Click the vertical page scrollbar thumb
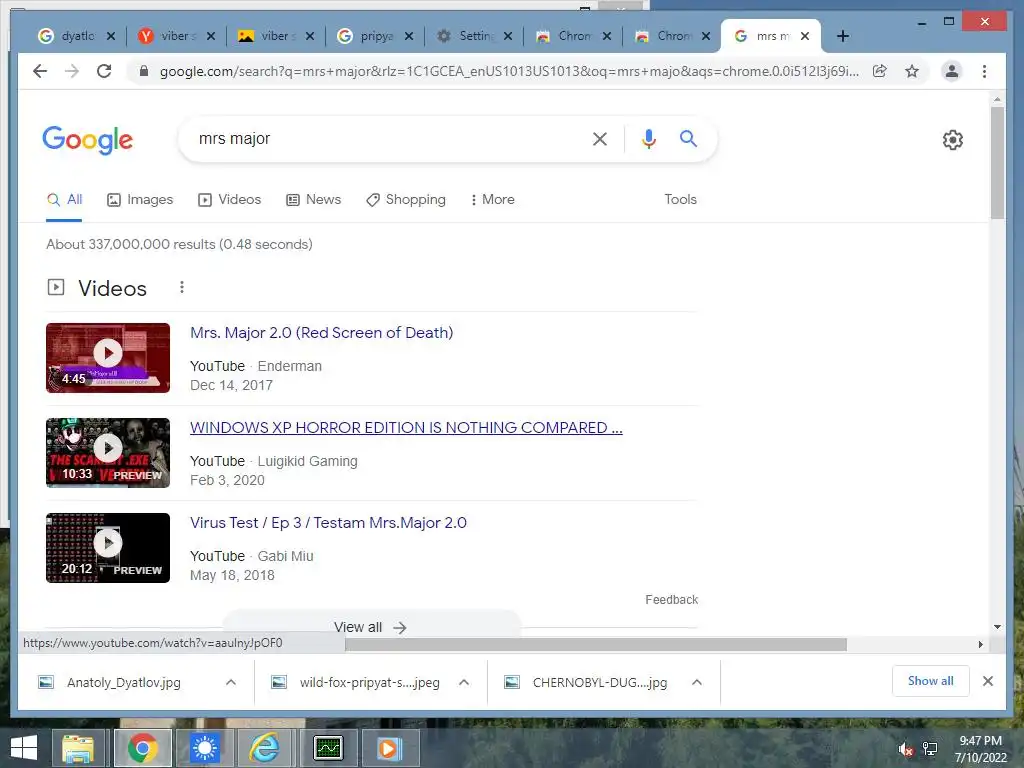 pyautogui.click(x=997, y=163)
